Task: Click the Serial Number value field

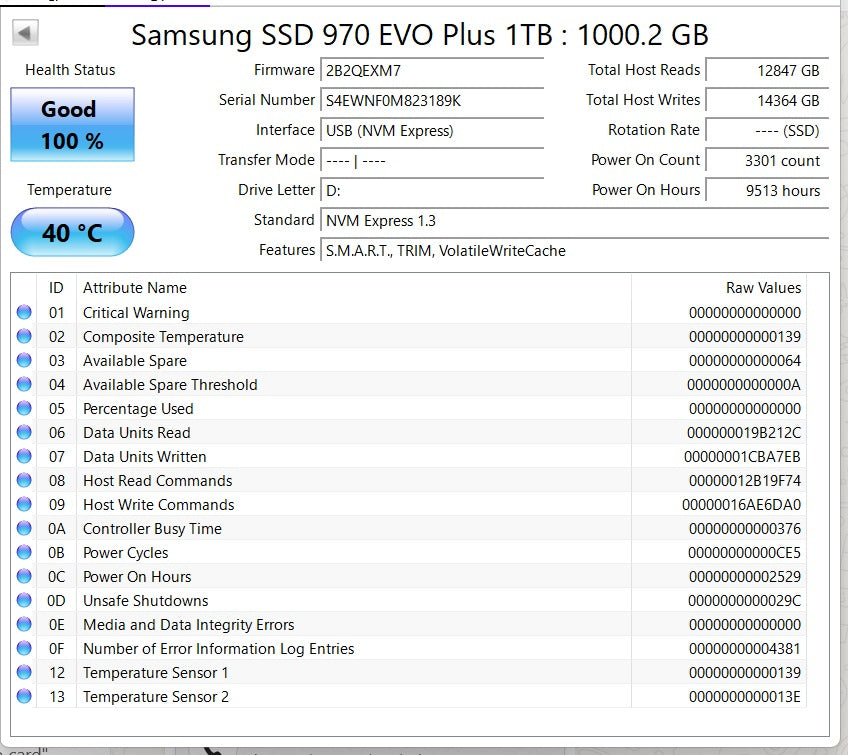Action: (x=430, y=100)
